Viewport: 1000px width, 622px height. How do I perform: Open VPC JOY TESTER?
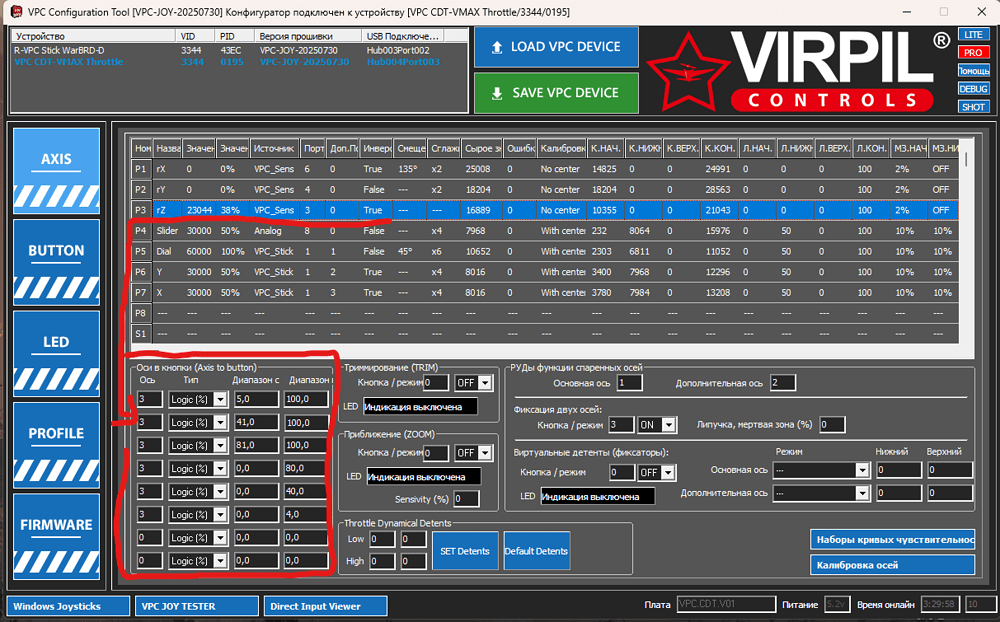pos(196,606)
